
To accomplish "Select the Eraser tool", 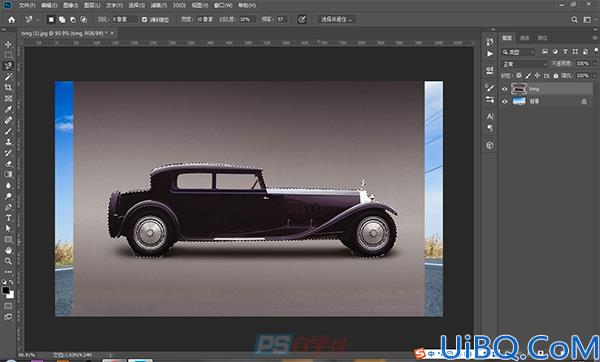I will 8,163.
